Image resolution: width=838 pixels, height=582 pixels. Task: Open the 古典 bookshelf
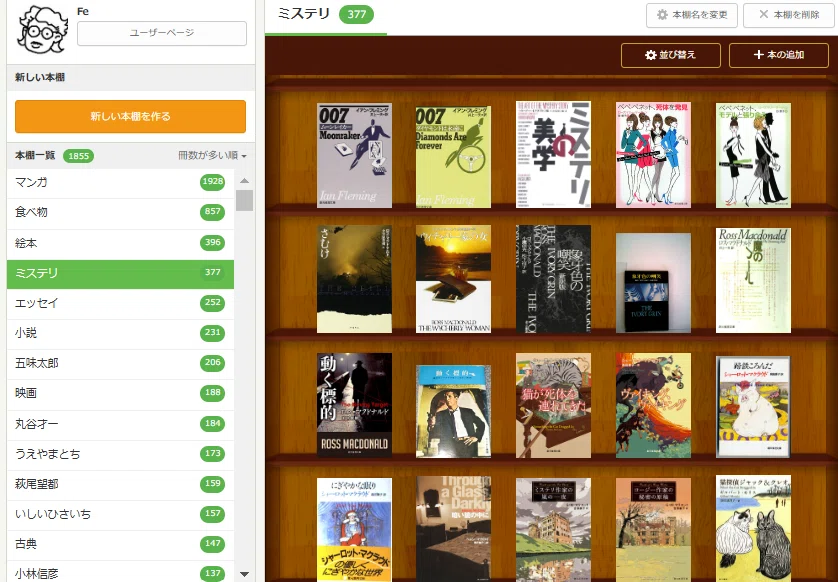coord(120,545)
